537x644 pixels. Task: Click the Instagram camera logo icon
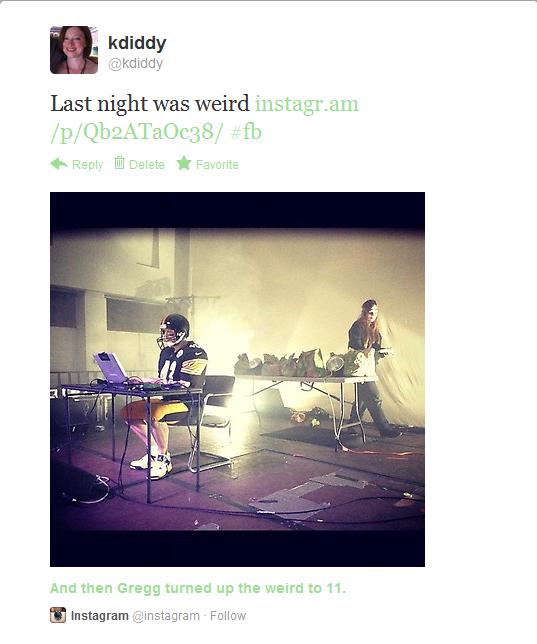(58, 615)
